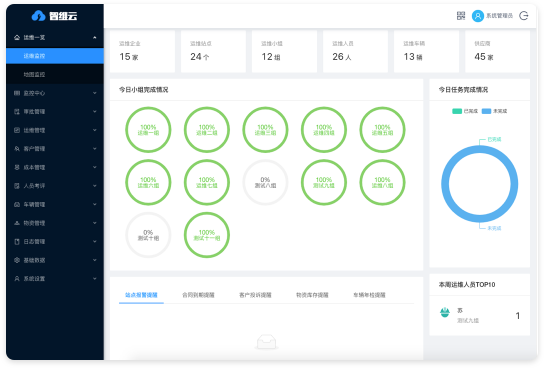Click the 系统管理员 username
The height and width of the screenshot is (368, 544).
click(x=499, y=16)
